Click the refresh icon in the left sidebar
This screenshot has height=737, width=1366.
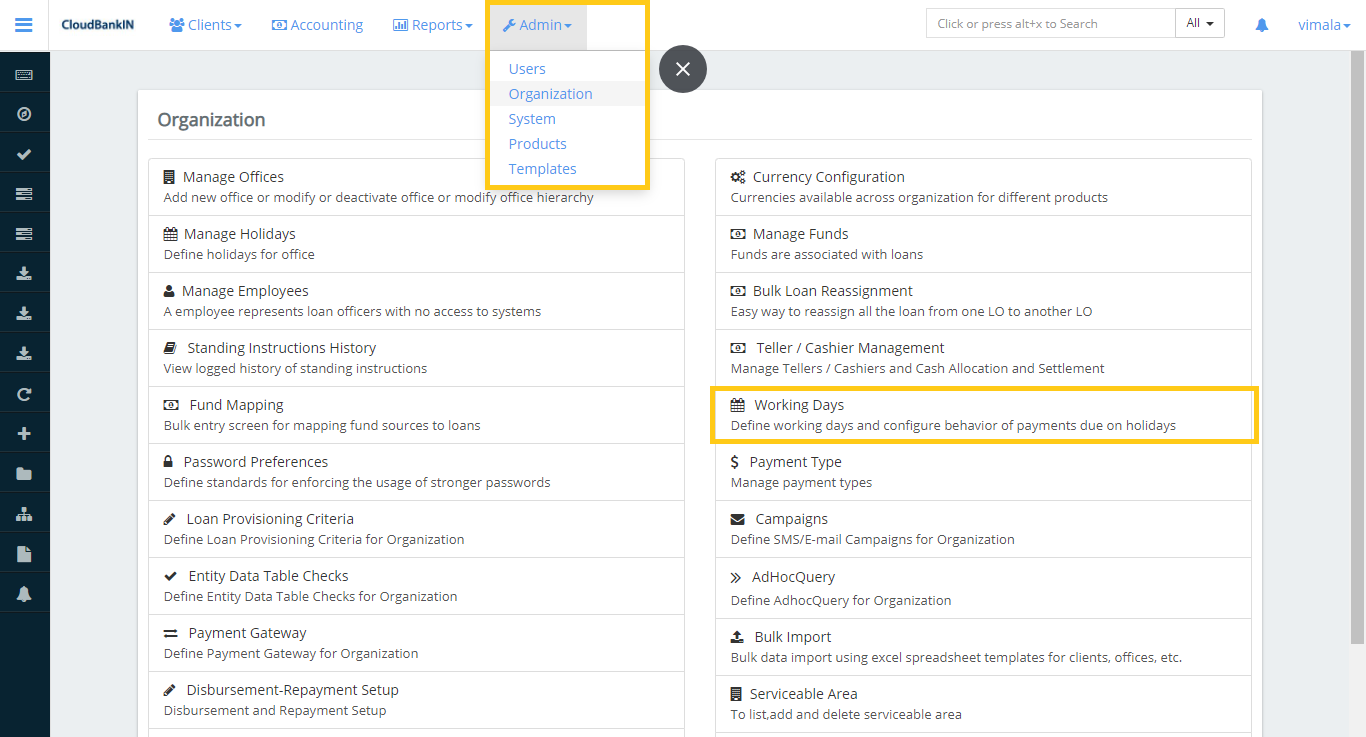coord(24,394)
